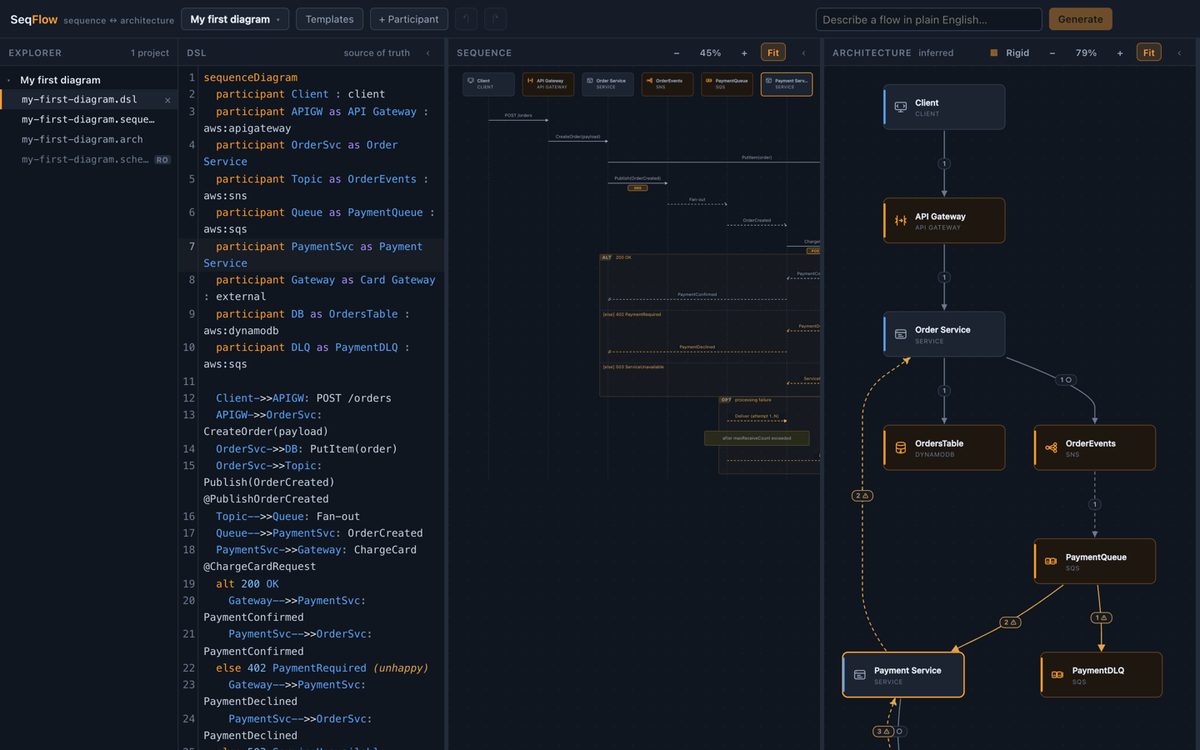Open read-only my-first-diagram.sche… file
The image size is (1200, 750).
pos(85,159)
